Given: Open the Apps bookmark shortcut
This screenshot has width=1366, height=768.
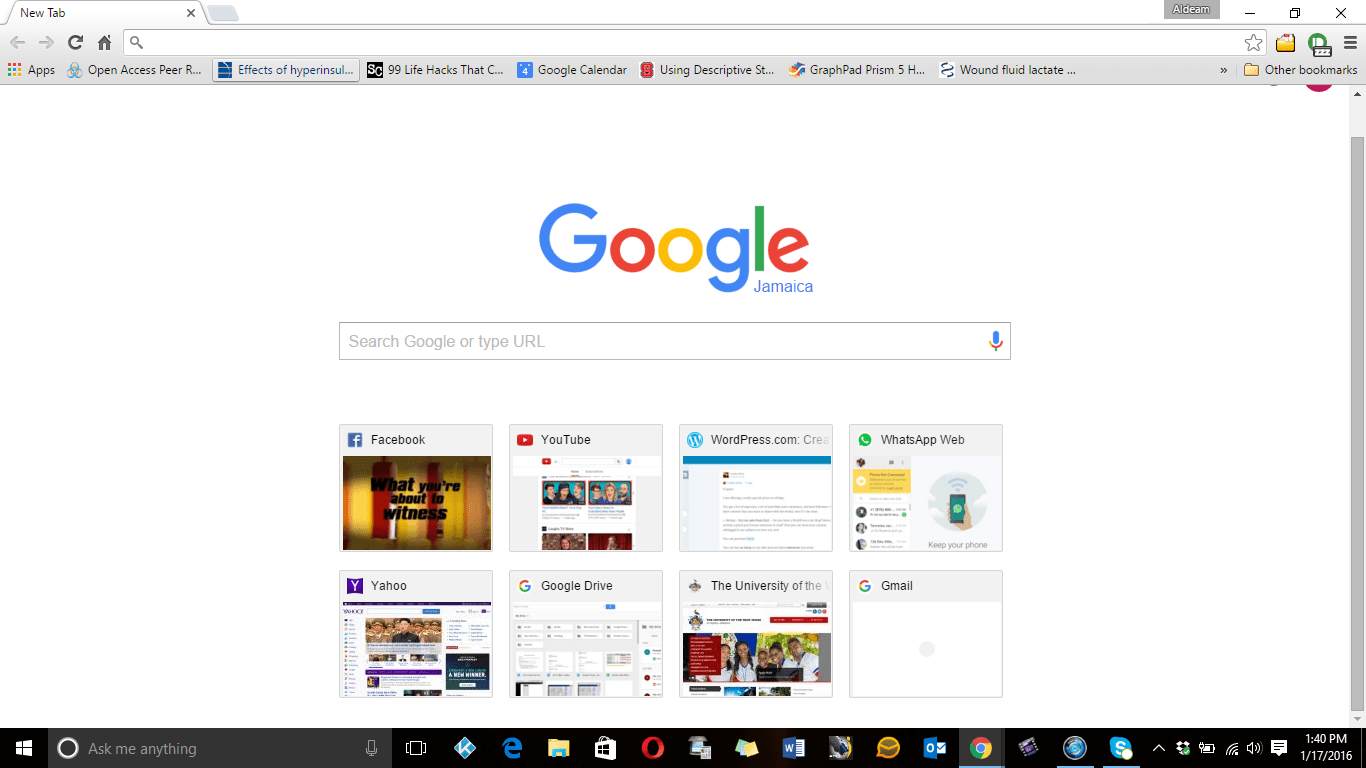Looking at the screenshot, I should tap(31, 70).
